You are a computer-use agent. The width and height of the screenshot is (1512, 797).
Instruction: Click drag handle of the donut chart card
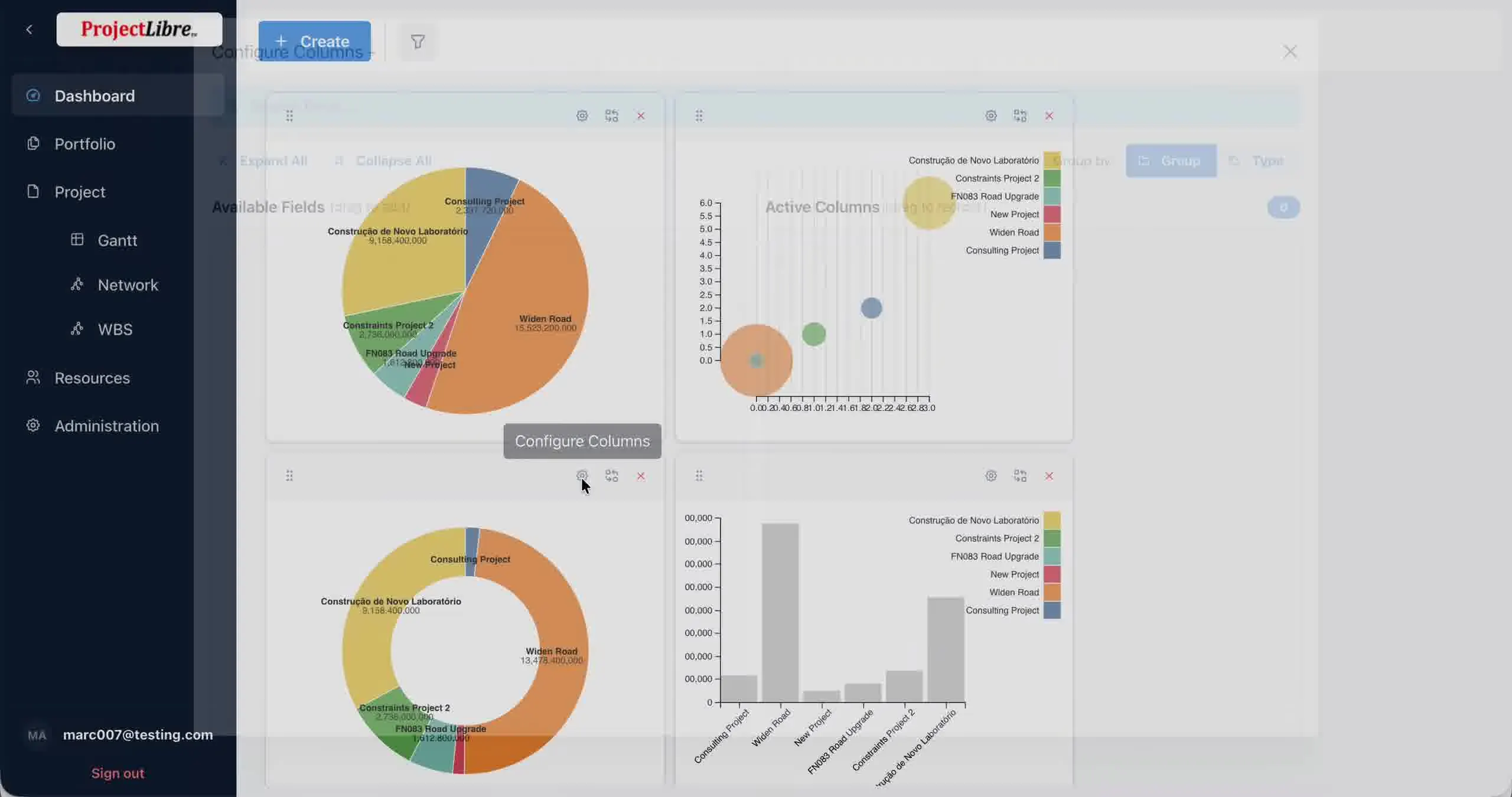click(289, 475)
